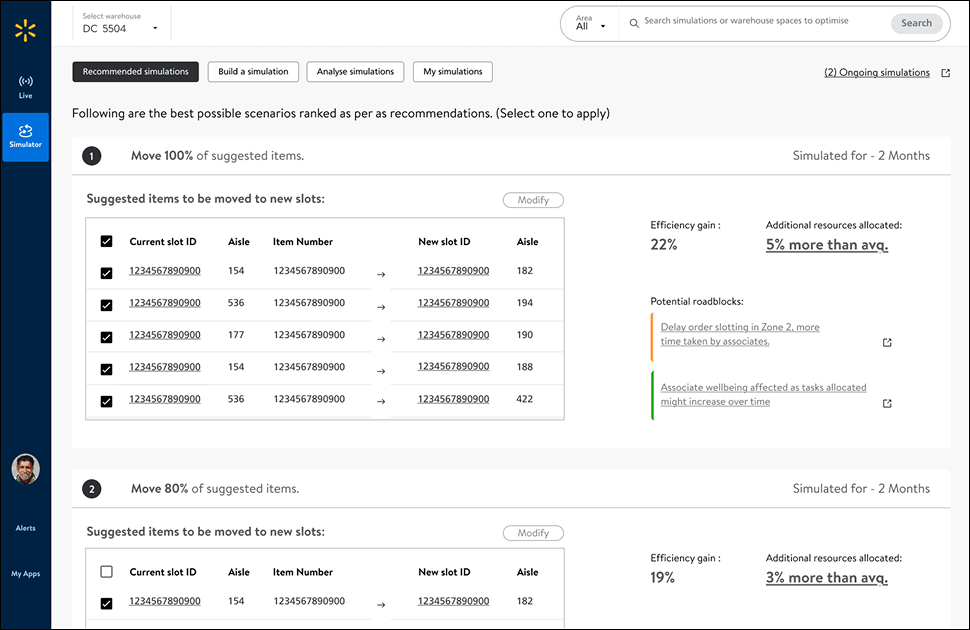Open the Area All dropdown
This screenshot has height=630, width=970.
pyautogui.click(x=590, y=24)
